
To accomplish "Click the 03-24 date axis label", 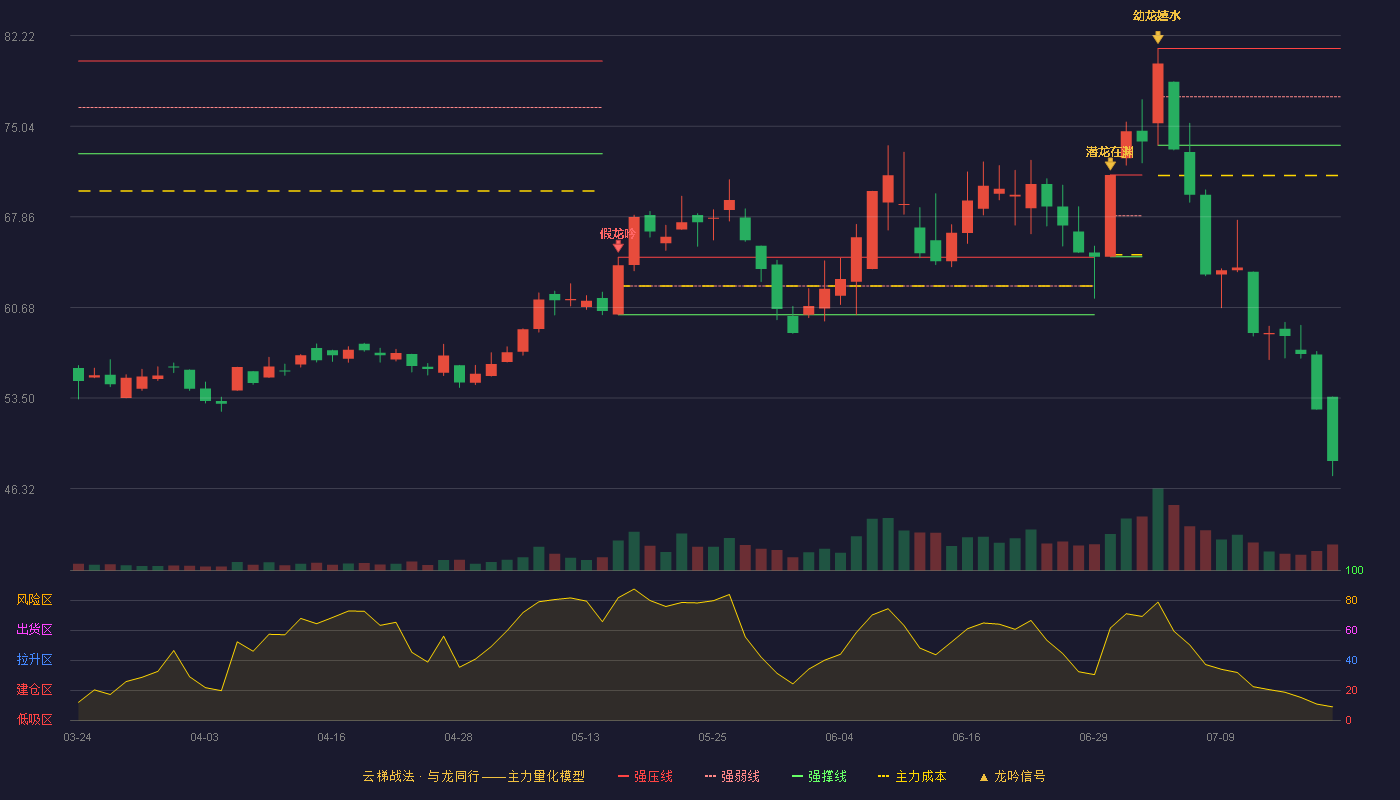I will (x=77, y=737).
